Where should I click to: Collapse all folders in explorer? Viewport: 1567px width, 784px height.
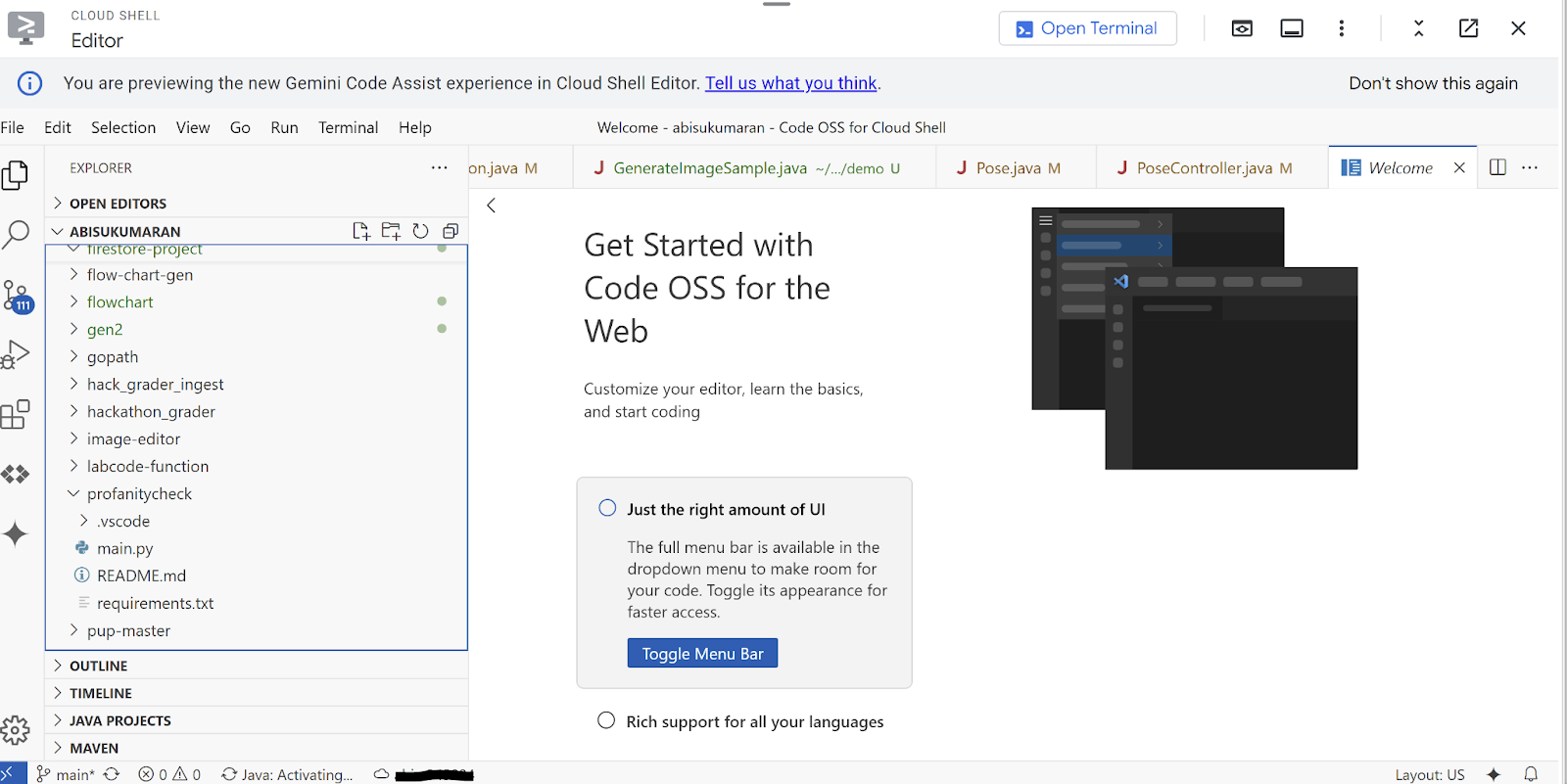tap(451, 231)
